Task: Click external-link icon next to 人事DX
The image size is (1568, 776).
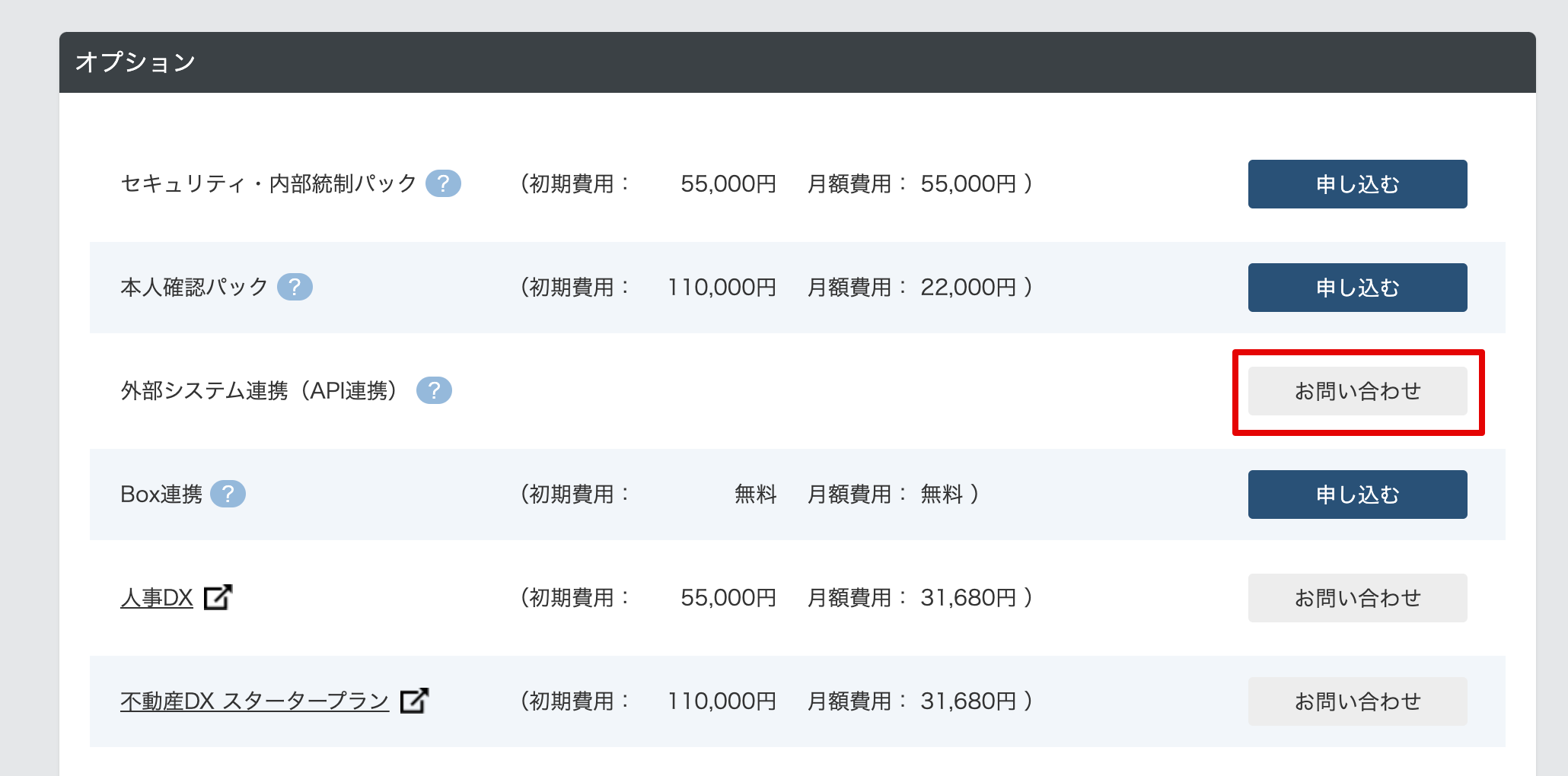Action: 218,597
